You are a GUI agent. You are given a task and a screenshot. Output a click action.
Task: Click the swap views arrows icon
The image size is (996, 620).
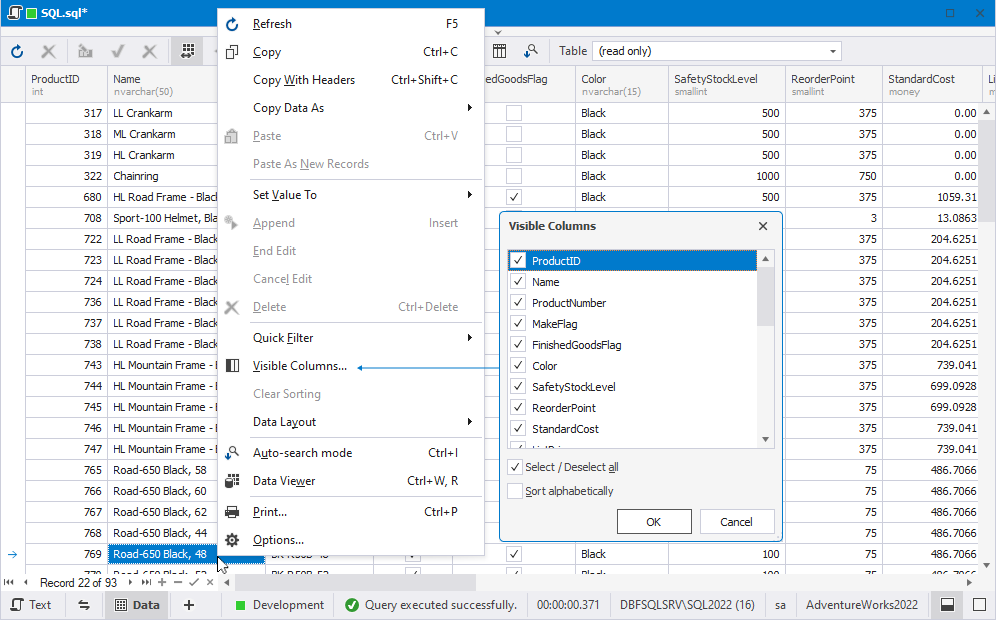point(84,605)
